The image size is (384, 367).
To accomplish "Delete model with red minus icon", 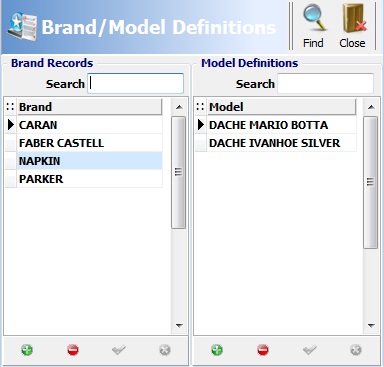I will (263, 350).
